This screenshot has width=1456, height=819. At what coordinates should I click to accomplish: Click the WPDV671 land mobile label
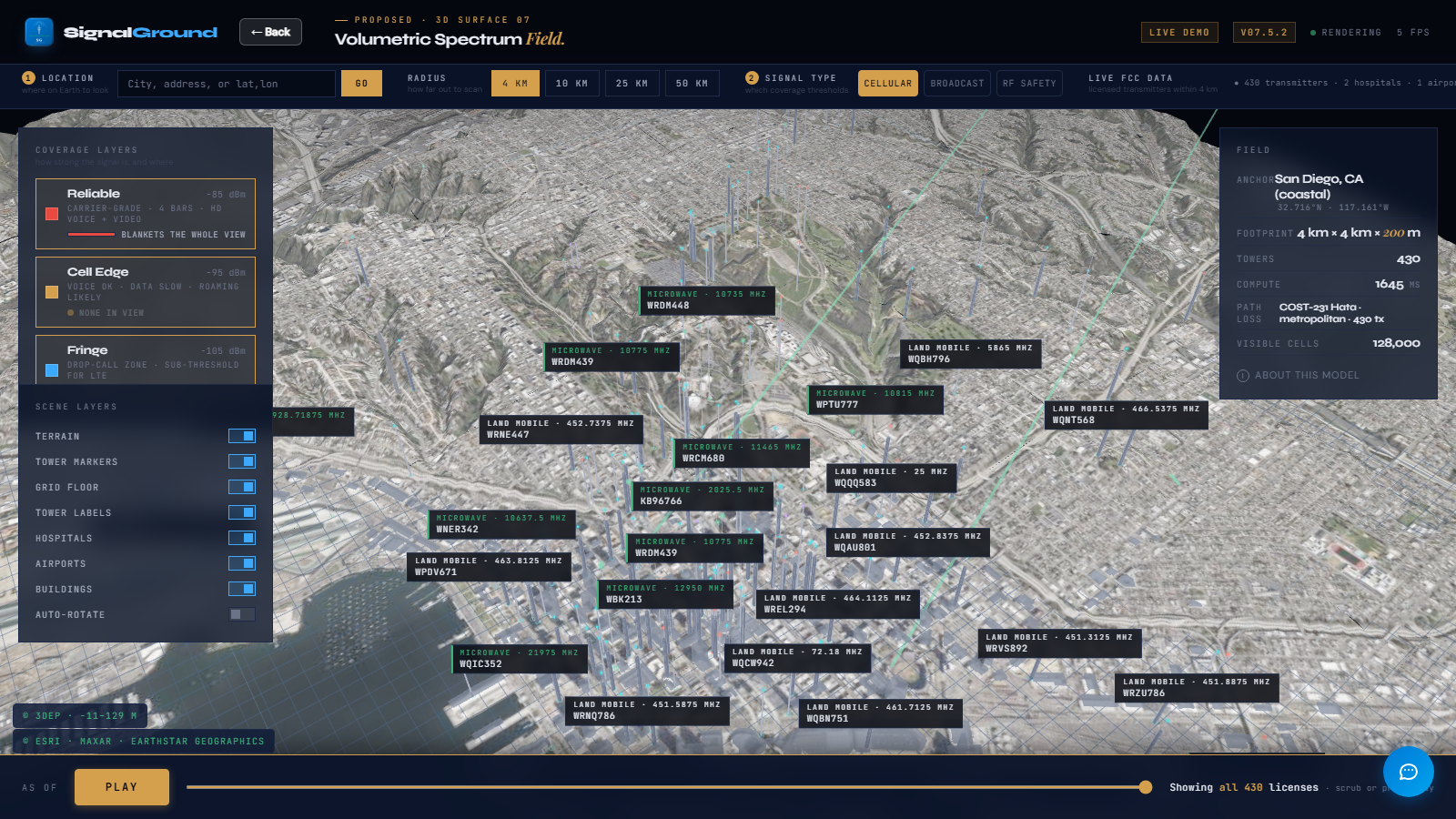tap(489, 567)
